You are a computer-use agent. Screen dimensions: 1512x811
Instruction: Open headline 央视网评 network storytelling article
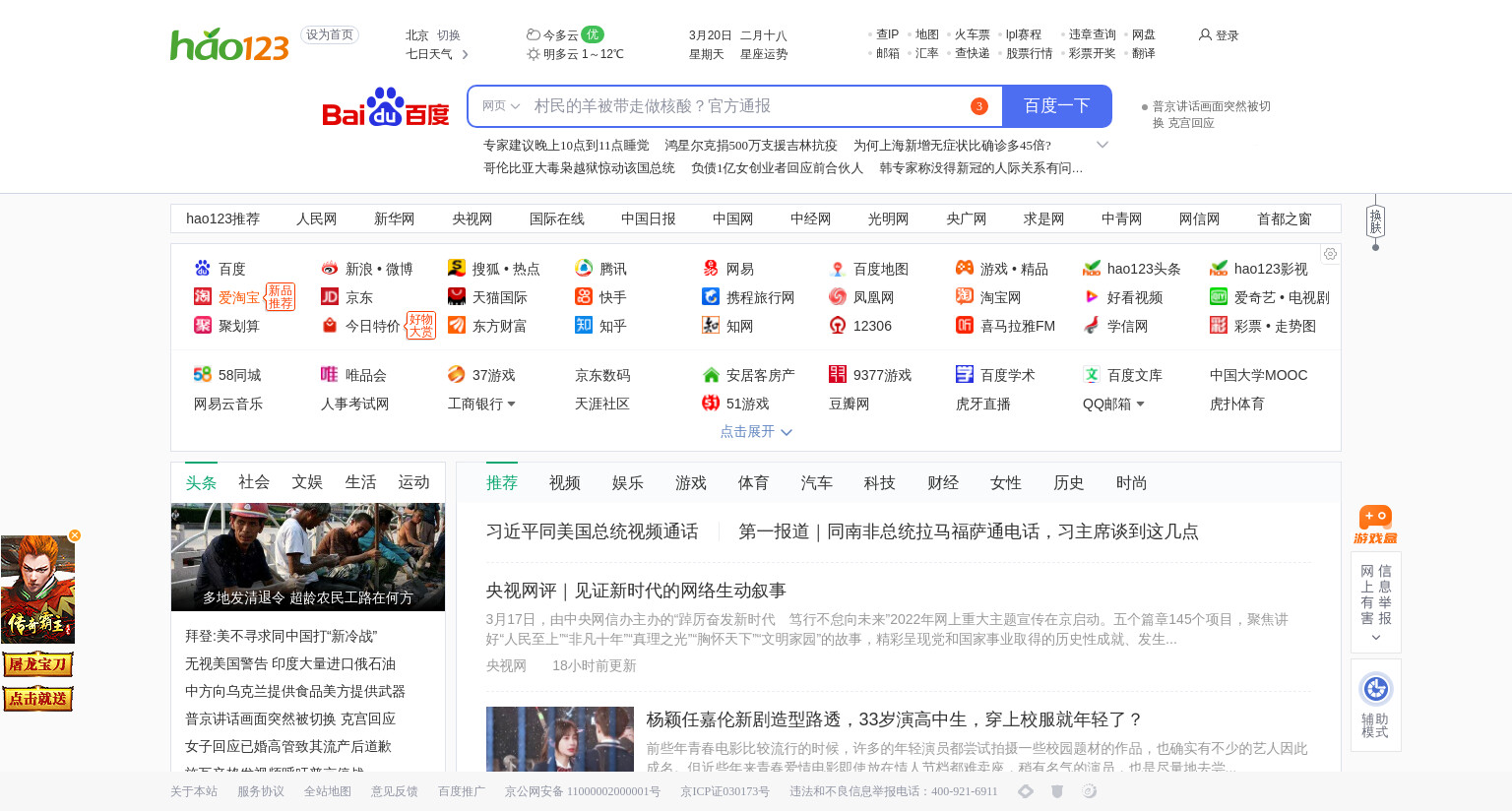coord(636,591)
